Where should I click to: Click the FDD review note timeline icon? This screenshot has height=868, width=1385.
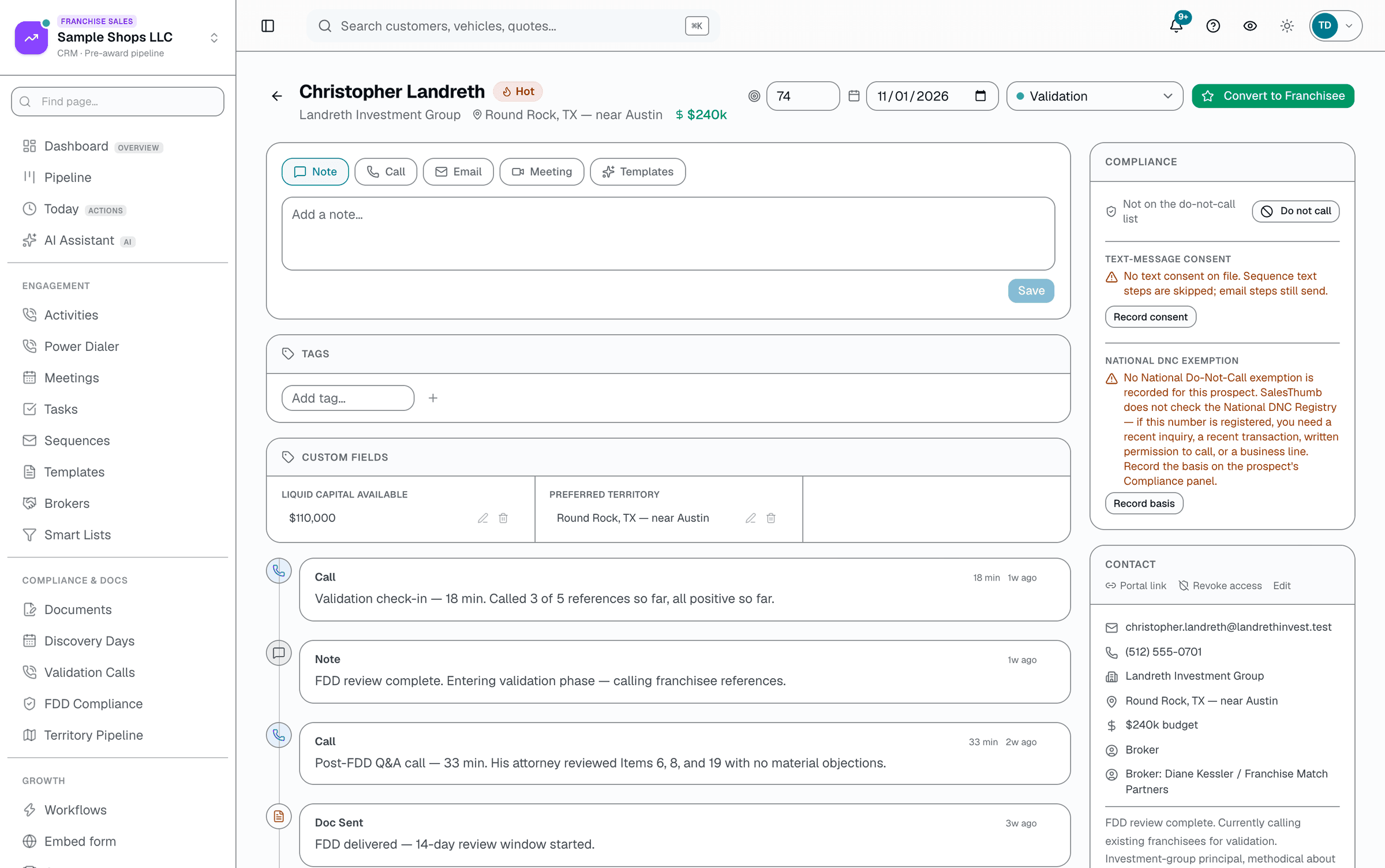pos(279,653)
